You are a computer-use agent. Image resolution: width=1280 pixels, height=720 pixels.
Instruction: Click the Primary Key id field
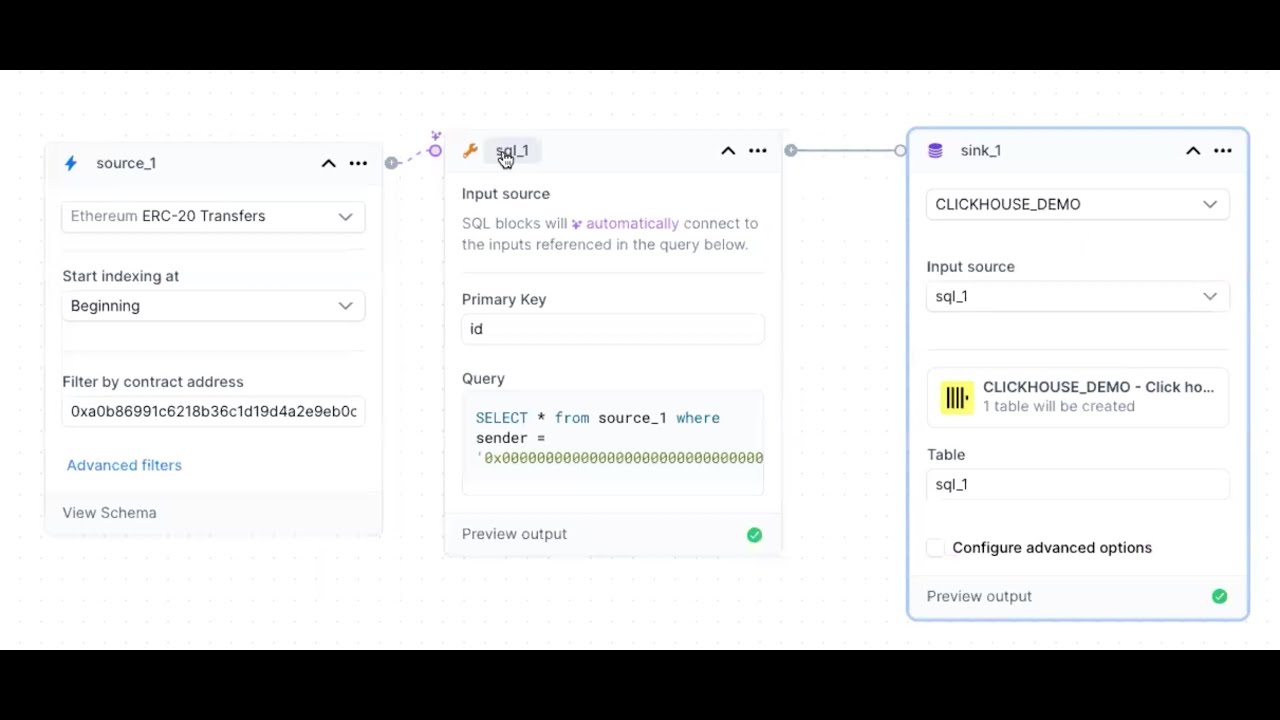tap(613, 329)
